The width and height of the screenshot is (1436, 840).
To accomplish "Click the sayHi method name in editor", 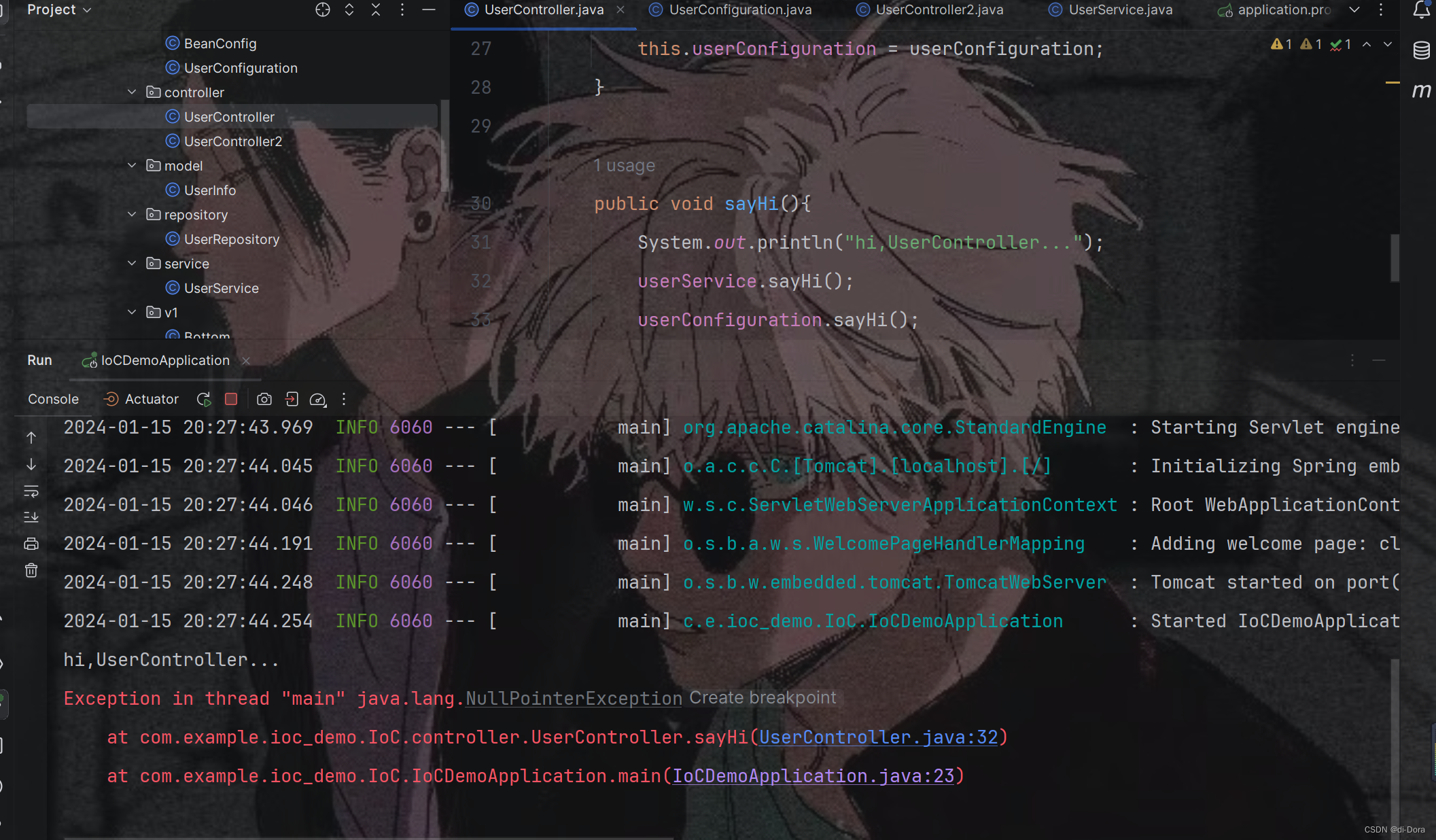I will 751,204.
